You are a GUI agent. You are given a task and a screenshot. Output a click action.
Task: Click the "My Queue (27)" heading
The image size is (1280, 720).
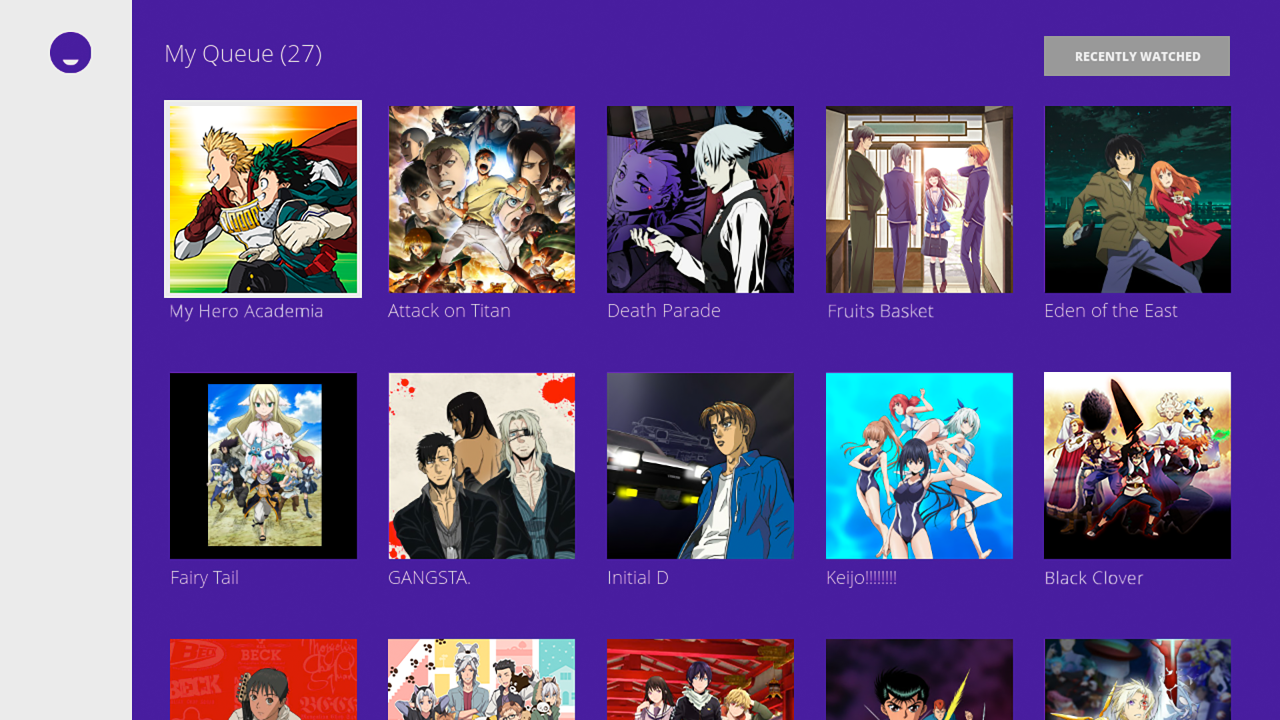pyautogui.click(x=243, y=54)
